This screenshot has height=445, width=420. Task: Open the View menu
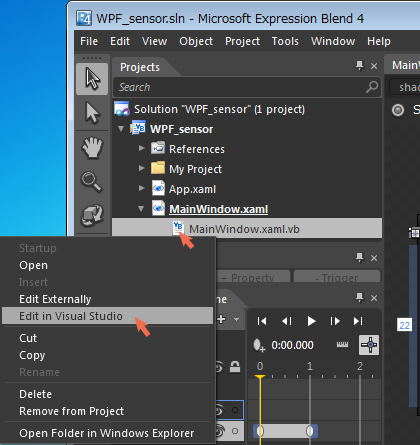pyautogui.click(x=155, y=41)
